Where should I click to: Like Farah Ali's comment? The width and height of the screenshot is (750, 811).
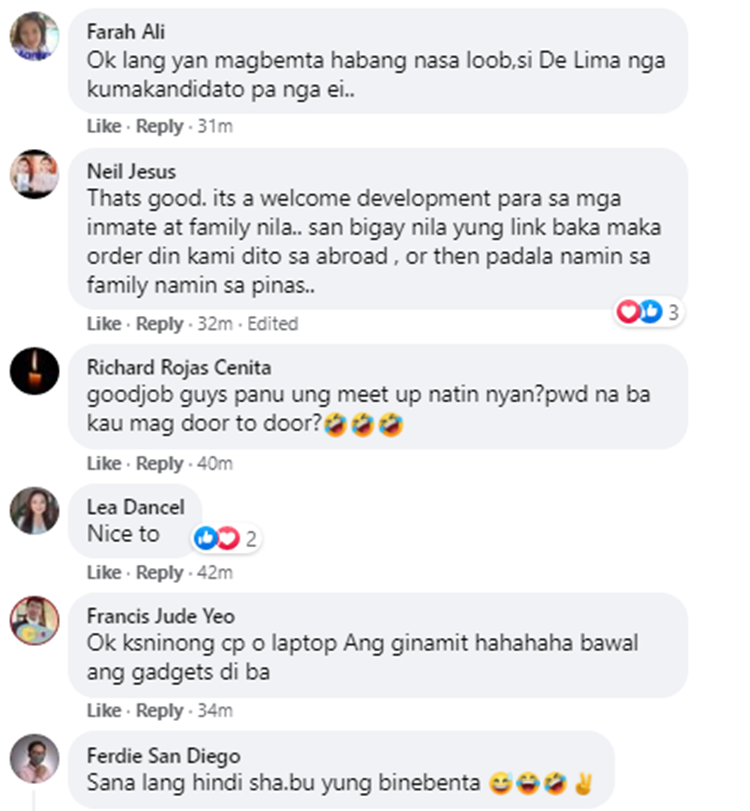[x=104, y=126]
